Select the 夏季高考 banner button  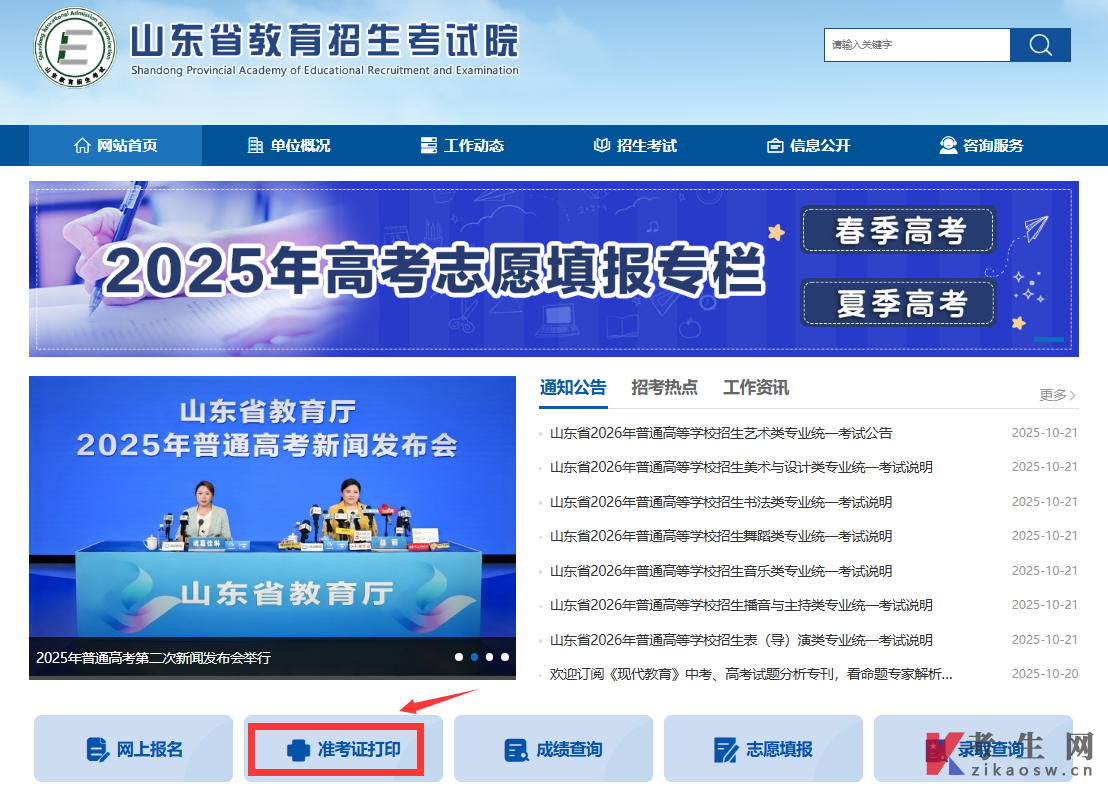coord(899,303)
